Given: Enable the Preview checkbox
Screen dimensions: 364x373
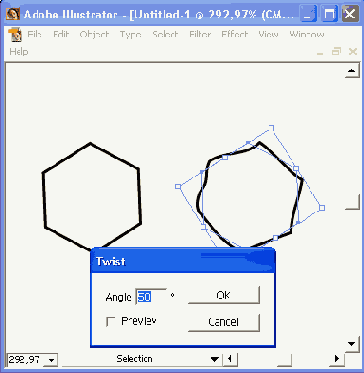Looking at the screenshot, I should click(x=111, y=322).
